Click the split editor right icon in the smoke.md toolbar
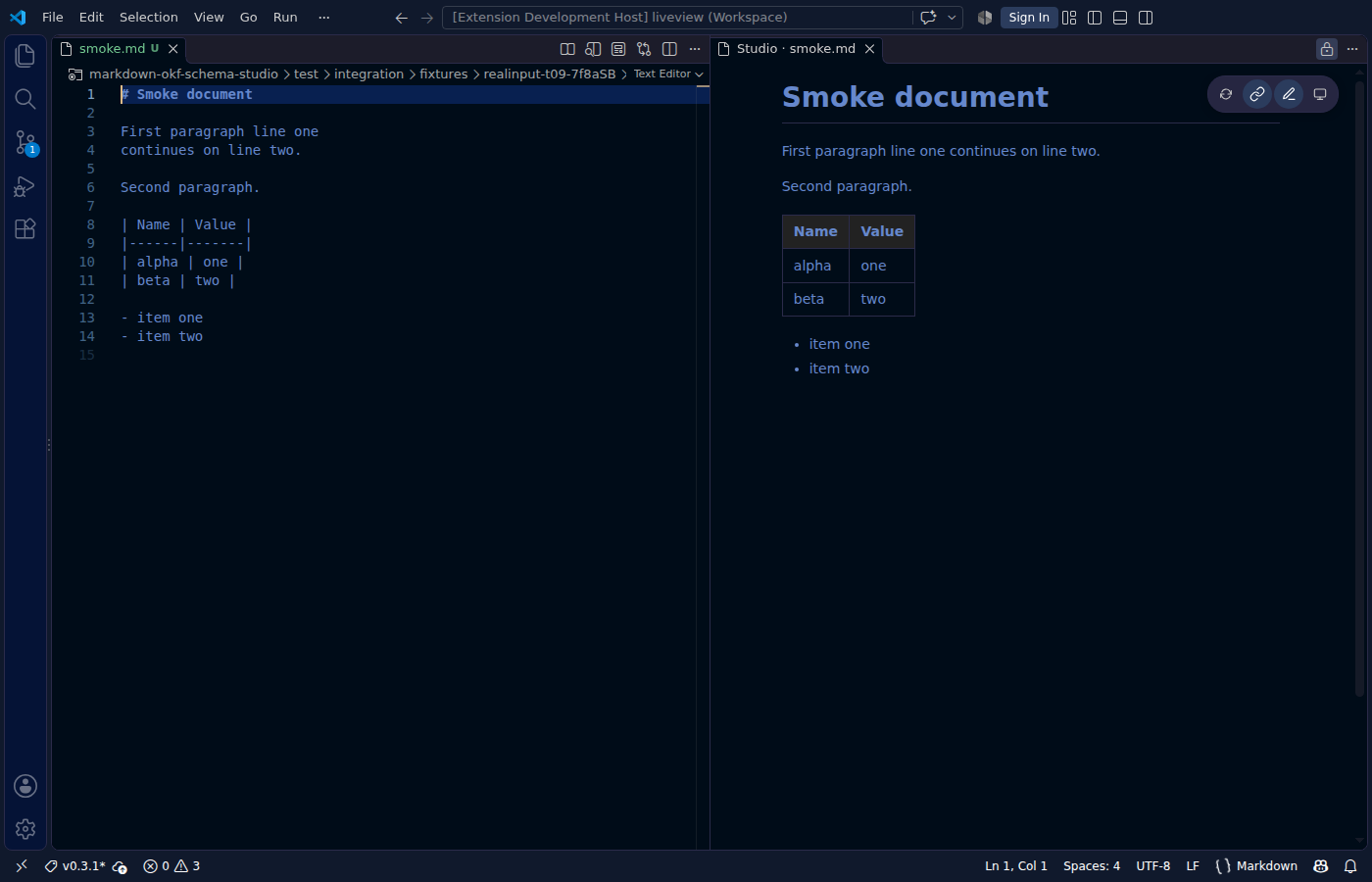The width and height of the screenshot is (1372, 882). pos(669,49)
